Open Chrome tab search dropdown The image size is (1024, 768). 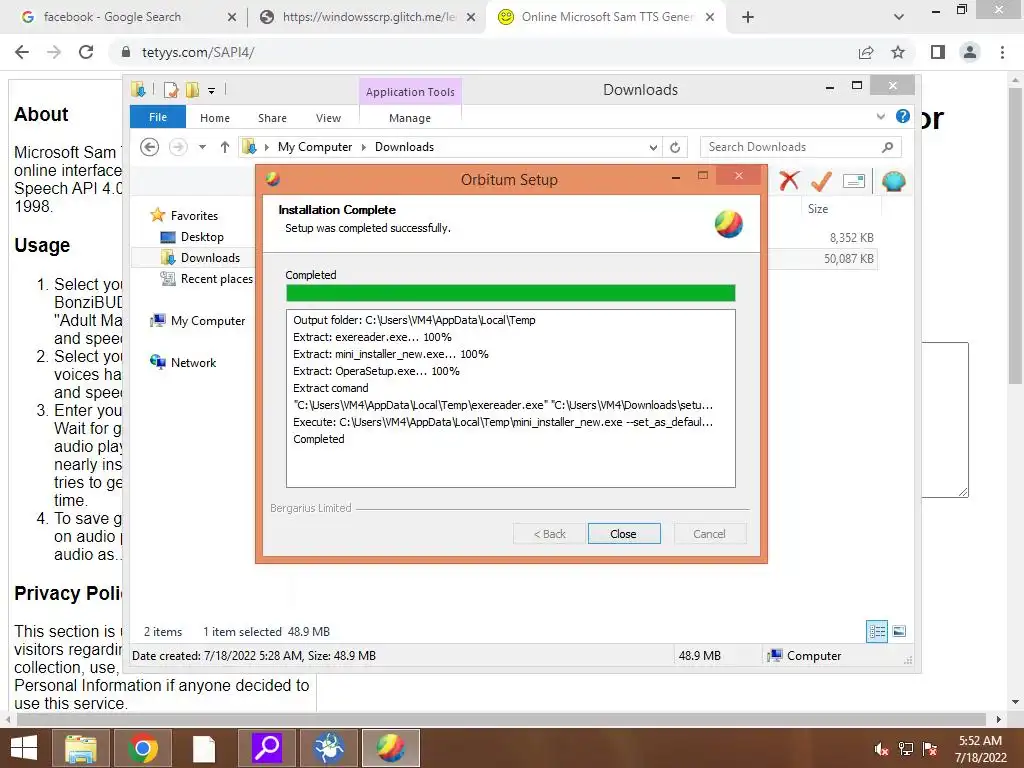[x=899, y=17]
